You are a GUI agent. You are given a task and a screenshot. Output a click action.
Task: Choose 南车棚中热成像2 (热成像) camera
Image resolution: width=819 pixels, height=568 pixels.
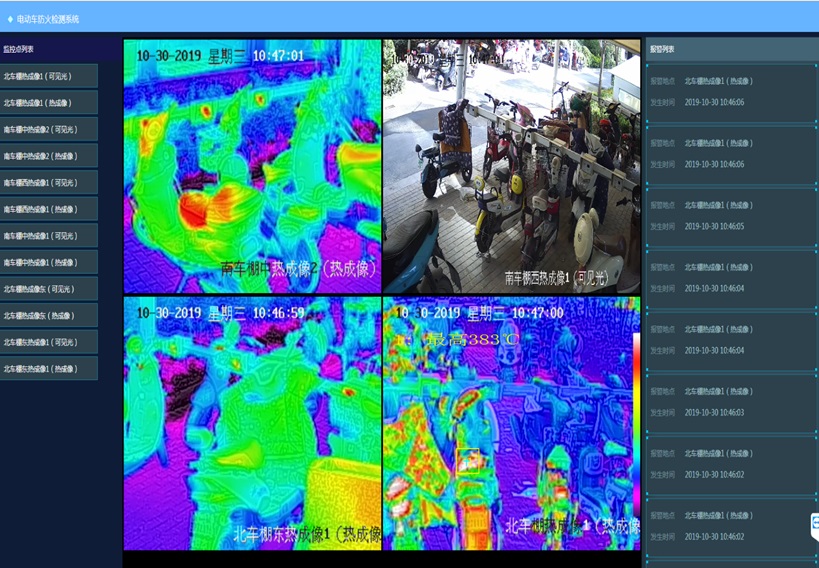click(x=49, y=156)
